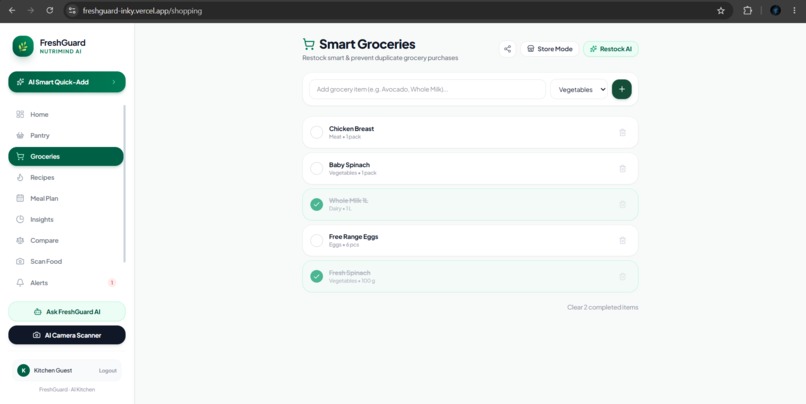
Task: Open the Recipes section
Action: (x=66, y=178)
